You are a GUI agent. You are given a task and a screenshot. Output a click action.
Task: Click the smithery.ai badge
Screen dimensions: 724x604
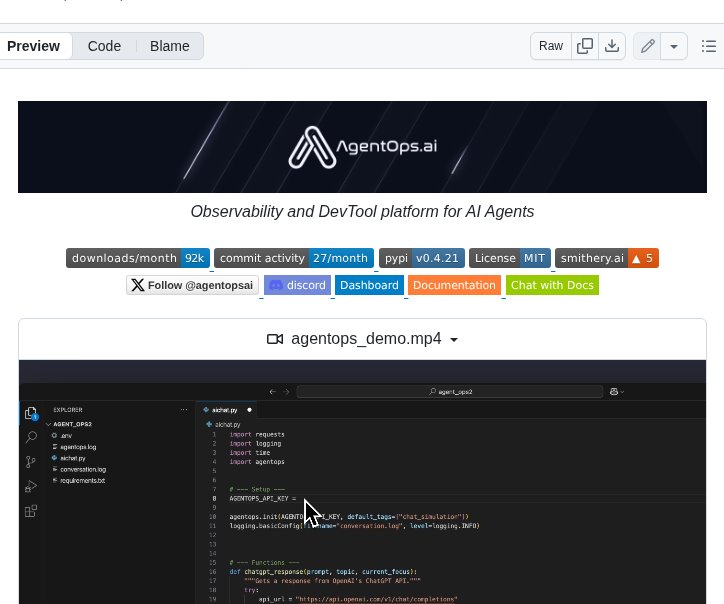click(x=607, y=258)
